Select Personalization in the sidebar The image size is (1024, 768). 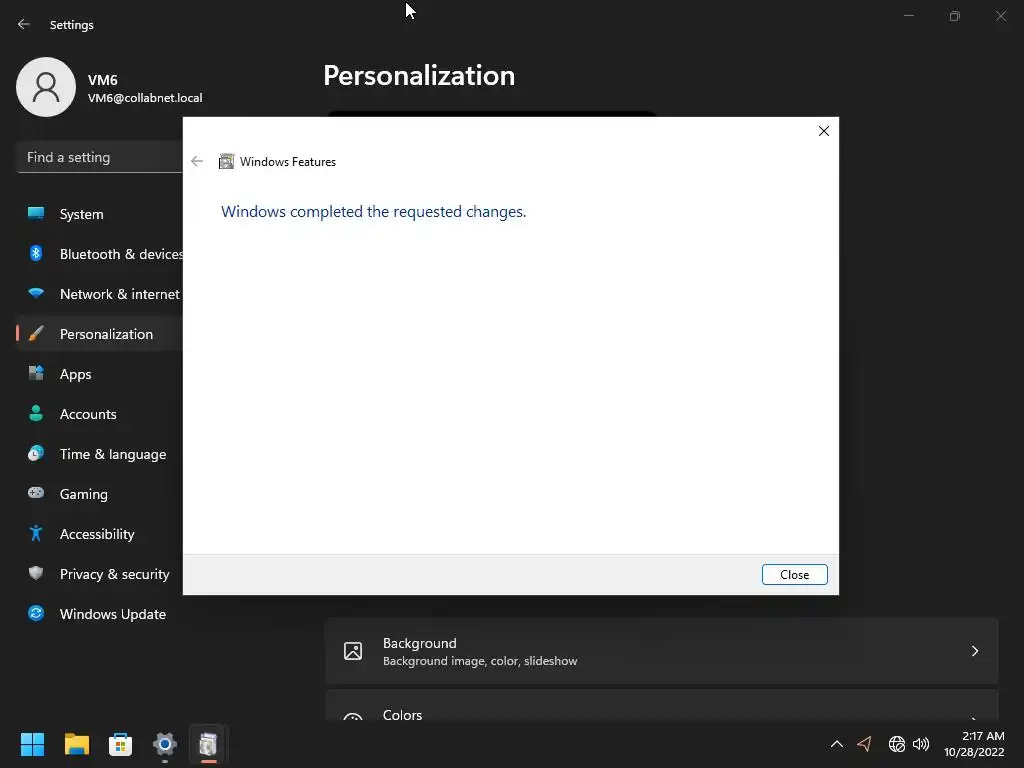99,334
